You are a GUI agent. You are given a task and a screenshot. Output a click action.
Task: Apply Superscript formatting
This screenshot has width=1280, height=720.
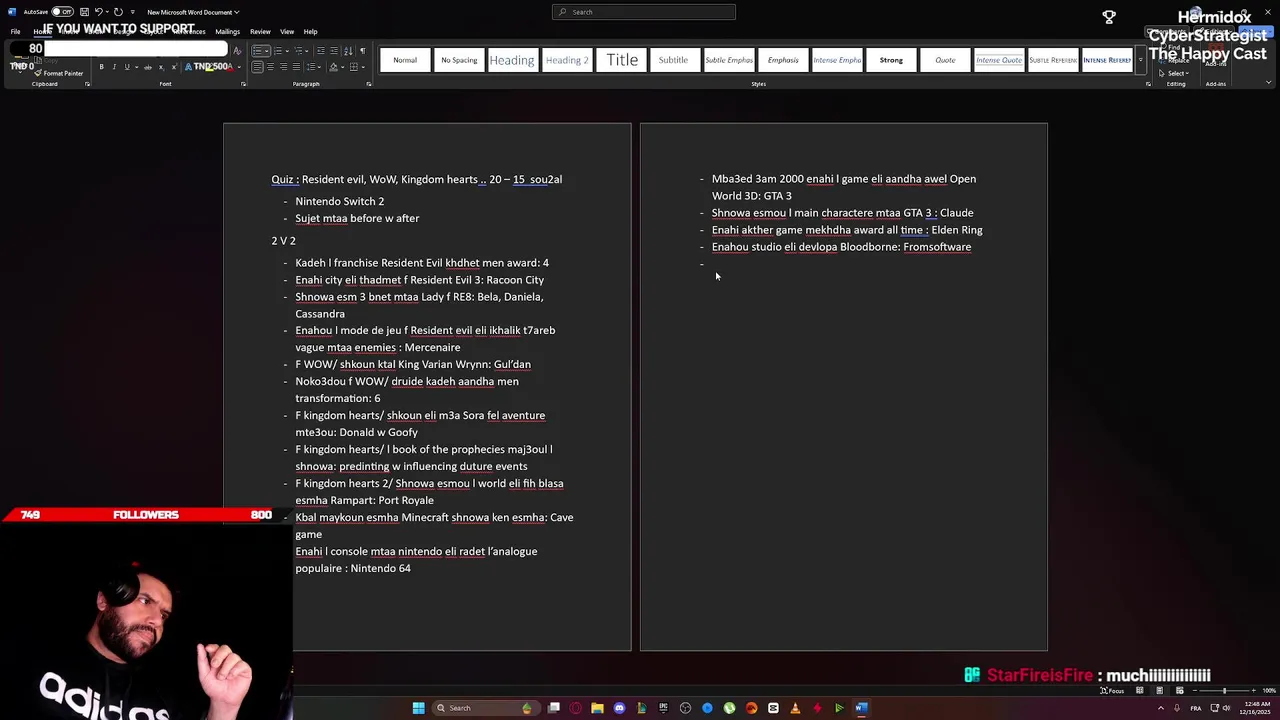tap(174, 67)
